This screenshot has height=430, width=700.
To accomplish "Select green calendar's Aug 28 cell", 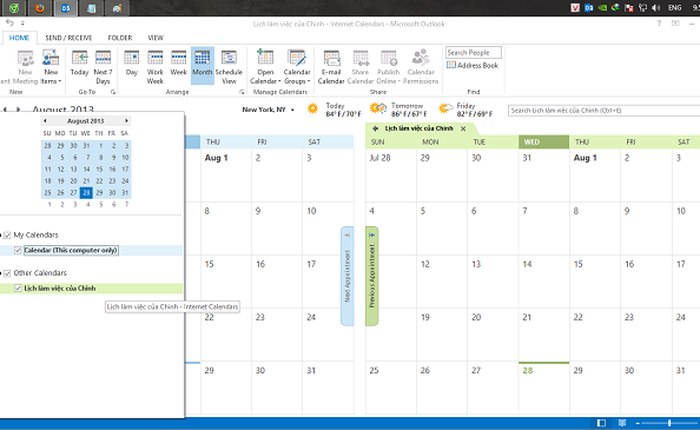I will click(x=544, y=388).
